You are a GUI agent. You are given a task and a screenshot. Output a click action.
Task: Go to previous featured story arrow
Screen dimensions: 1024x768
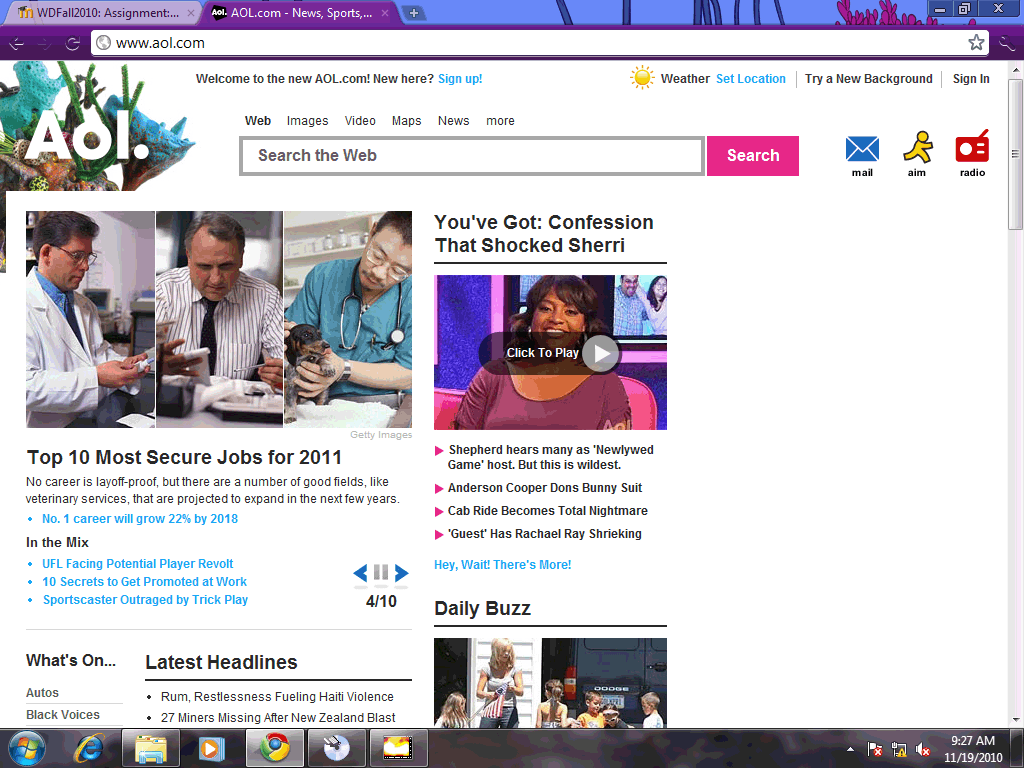(360, 573)
